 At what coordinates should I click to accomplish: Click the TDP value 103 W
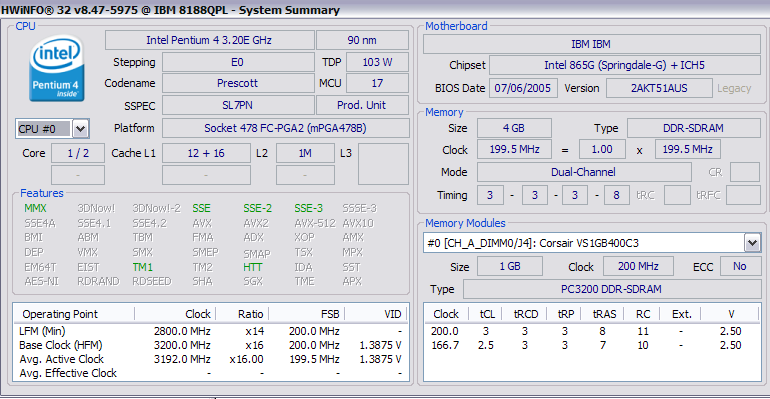point(377,62)
